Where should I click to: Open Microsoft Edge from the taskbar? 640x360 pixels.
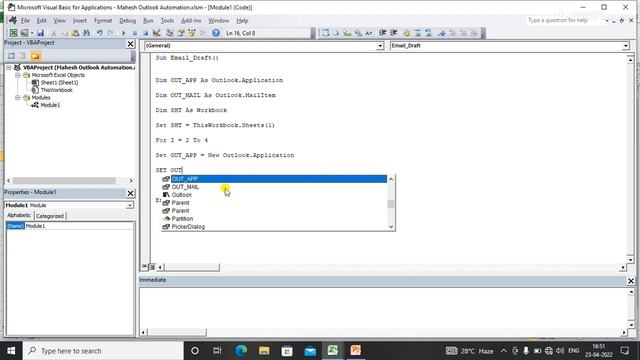(x=241, y=351)
